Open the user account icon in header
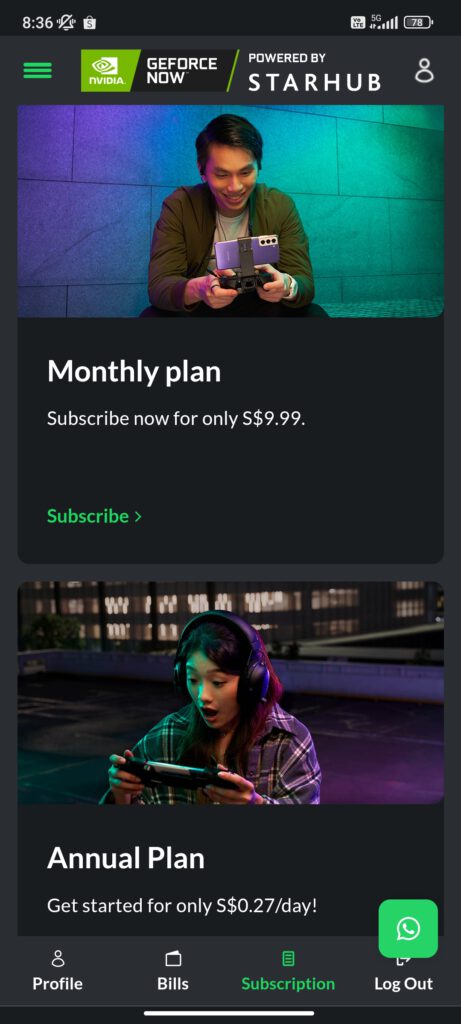 (424, 71)
